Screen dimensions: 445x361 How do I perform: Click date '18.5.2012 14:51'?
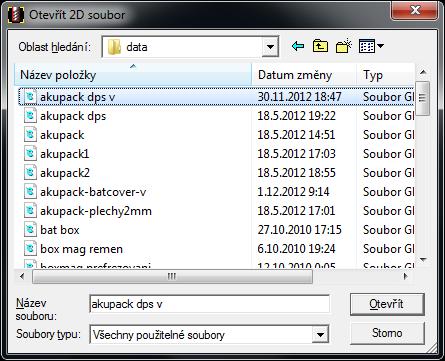[296, 135]
